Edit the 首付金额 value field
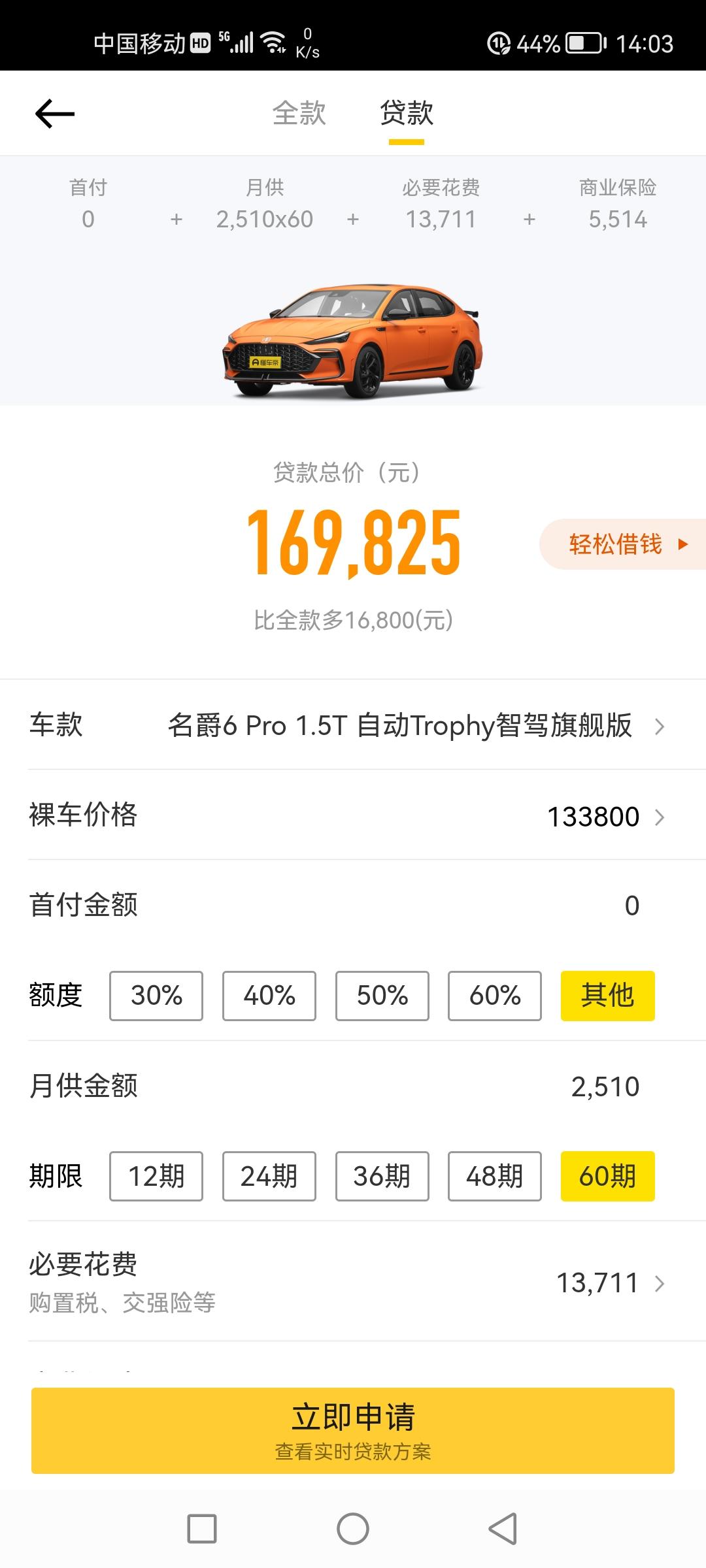The image size is (706, 1568). 631,906
